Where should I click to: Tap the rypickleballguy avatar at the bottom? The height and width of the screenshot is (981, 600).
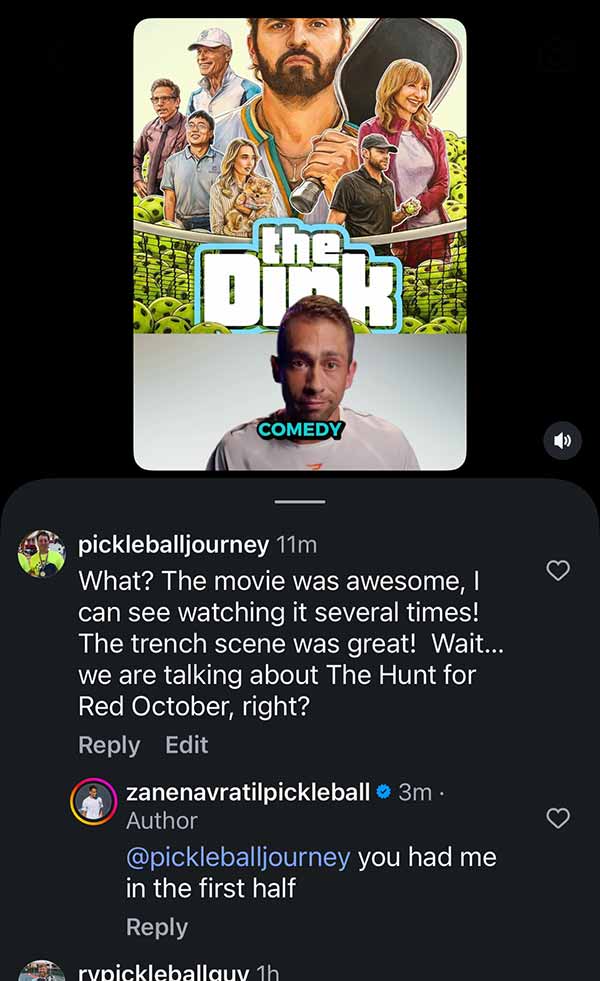click(41, 971)
